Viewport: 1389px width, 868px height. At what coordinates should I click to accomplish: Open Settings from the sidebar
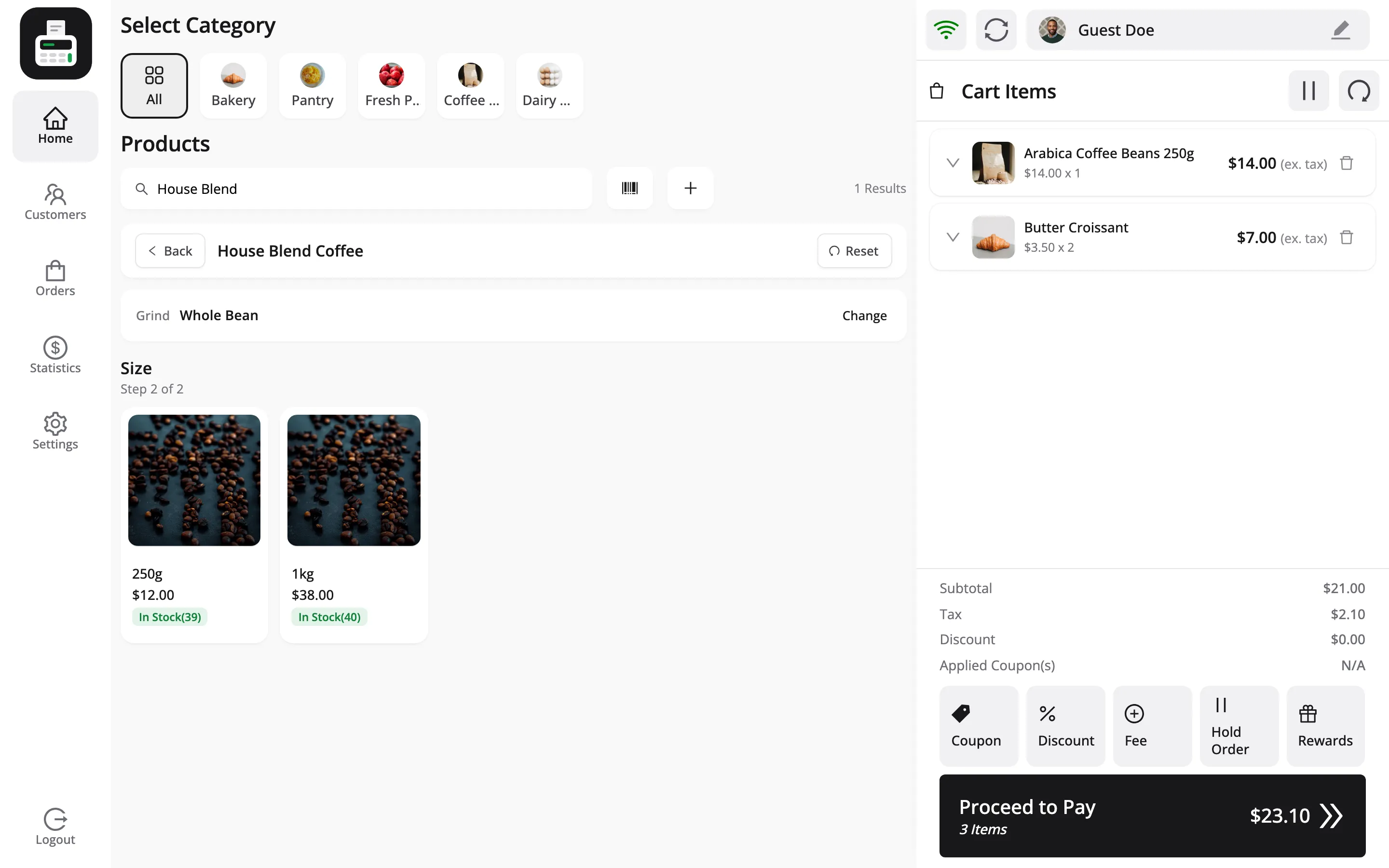pos(55,432)
